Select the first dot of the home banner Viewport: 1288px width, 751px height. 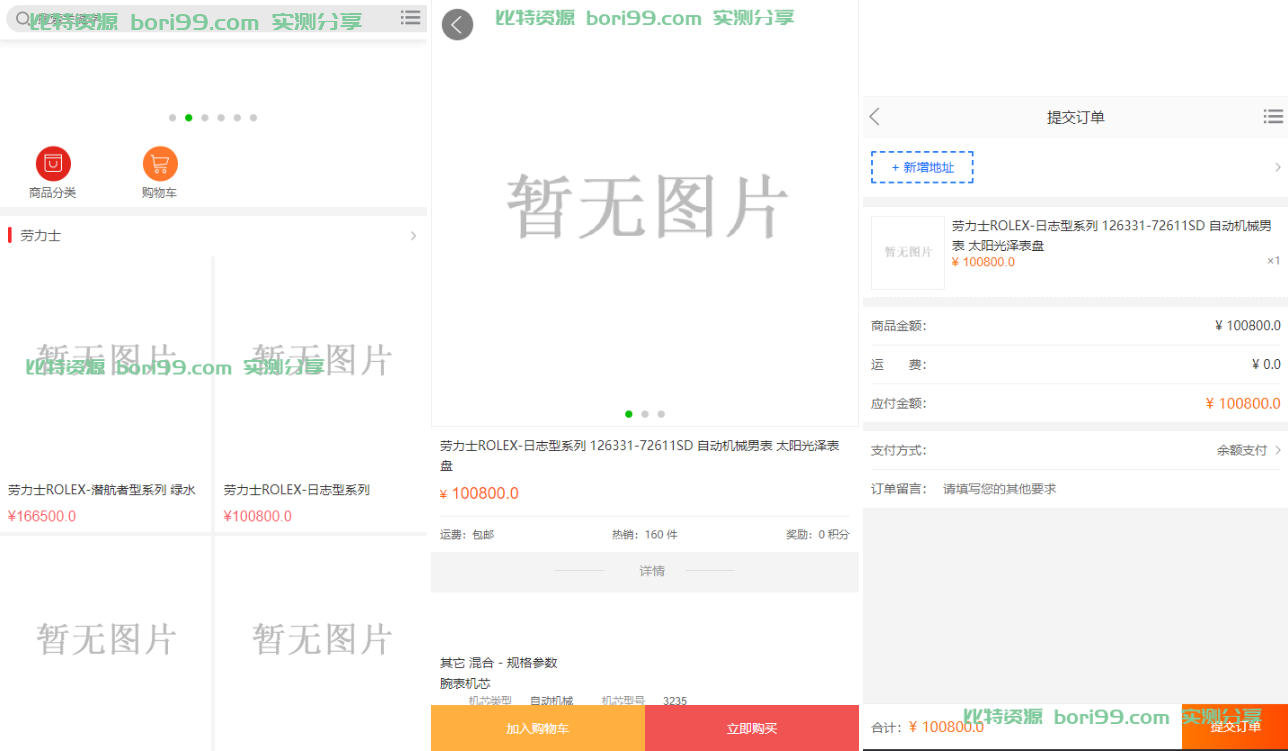173,118
